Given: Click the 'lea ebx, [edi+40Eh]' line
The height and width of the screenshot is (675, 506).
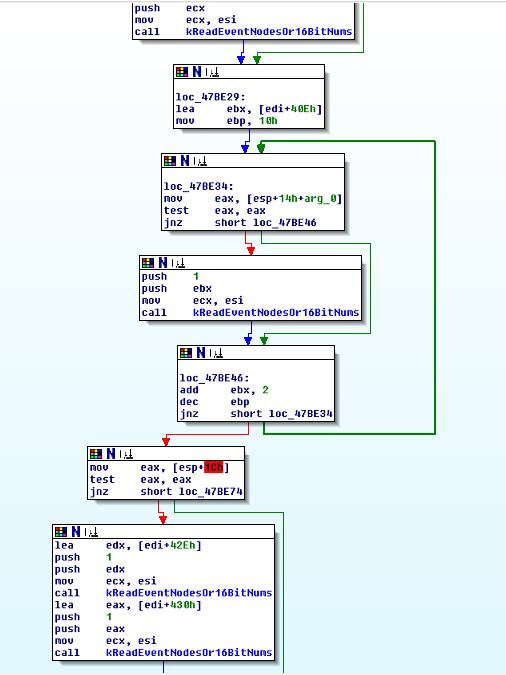Looking at the screenshot, I should click(248, 109).
